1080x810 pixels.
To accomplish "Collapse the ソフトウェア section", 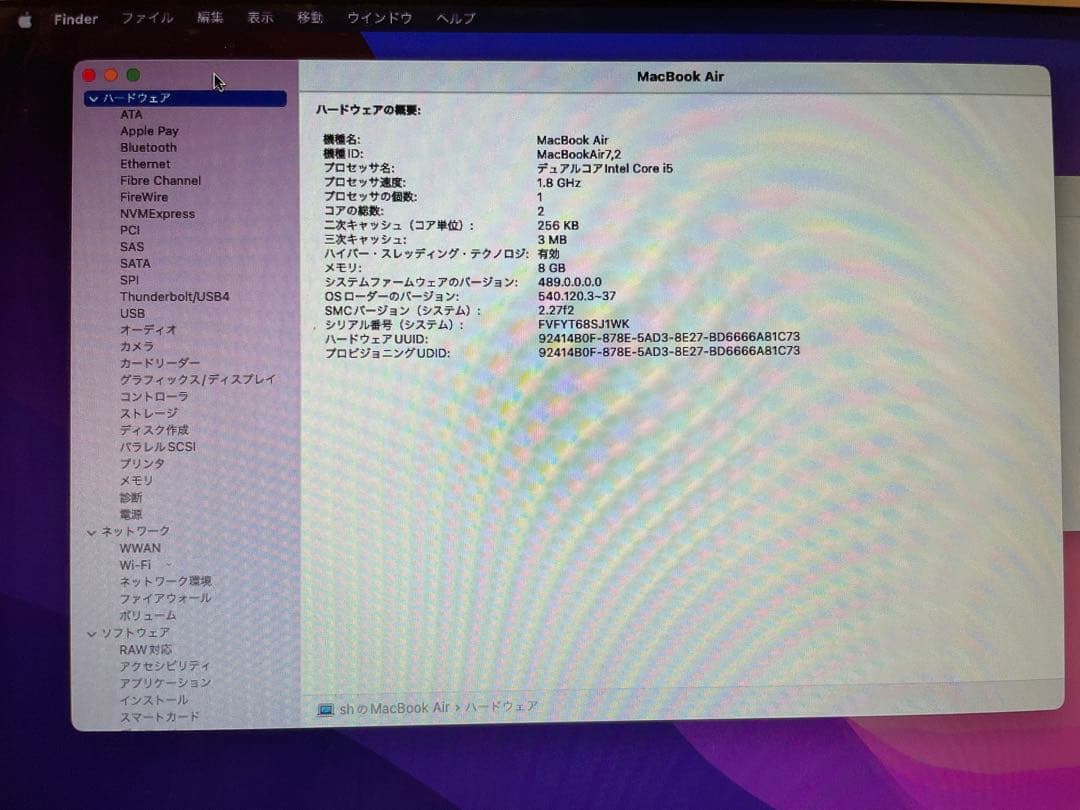I will 91,632.
